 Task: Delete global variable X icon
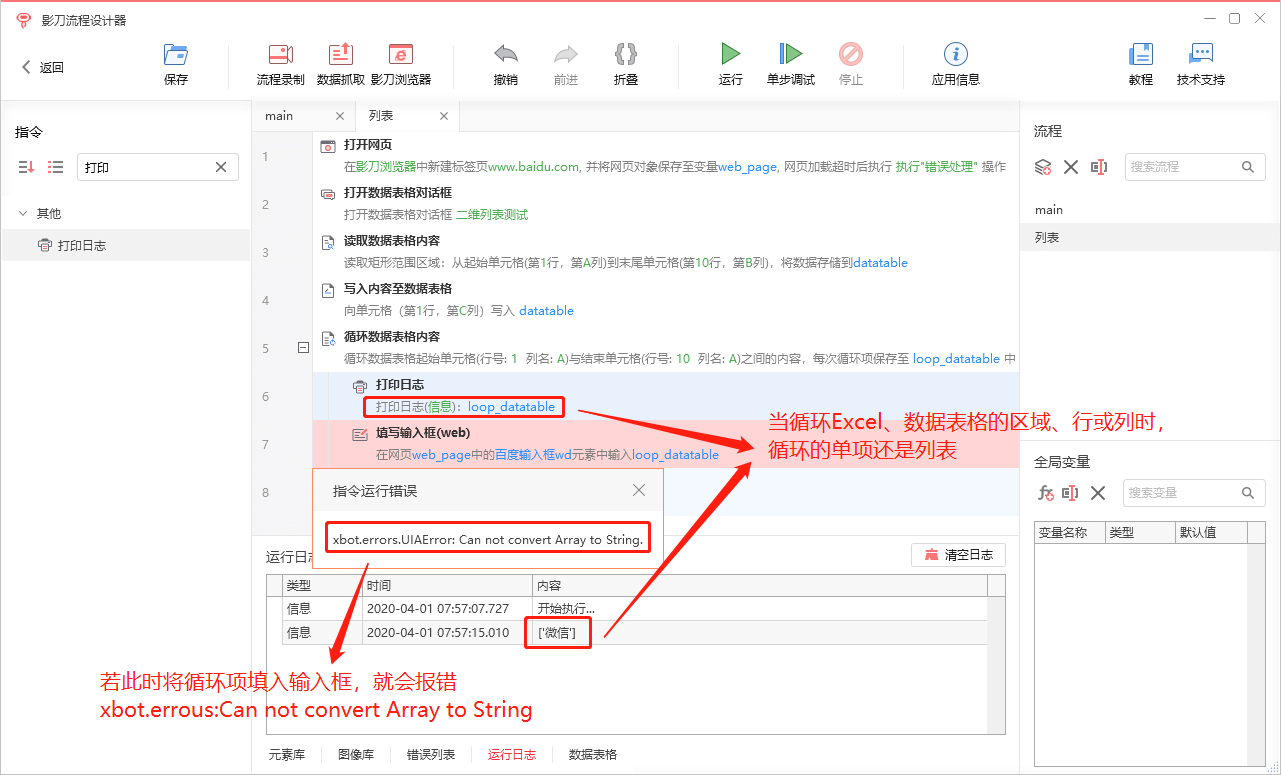pyautogui.click(x=1098, y=493)
